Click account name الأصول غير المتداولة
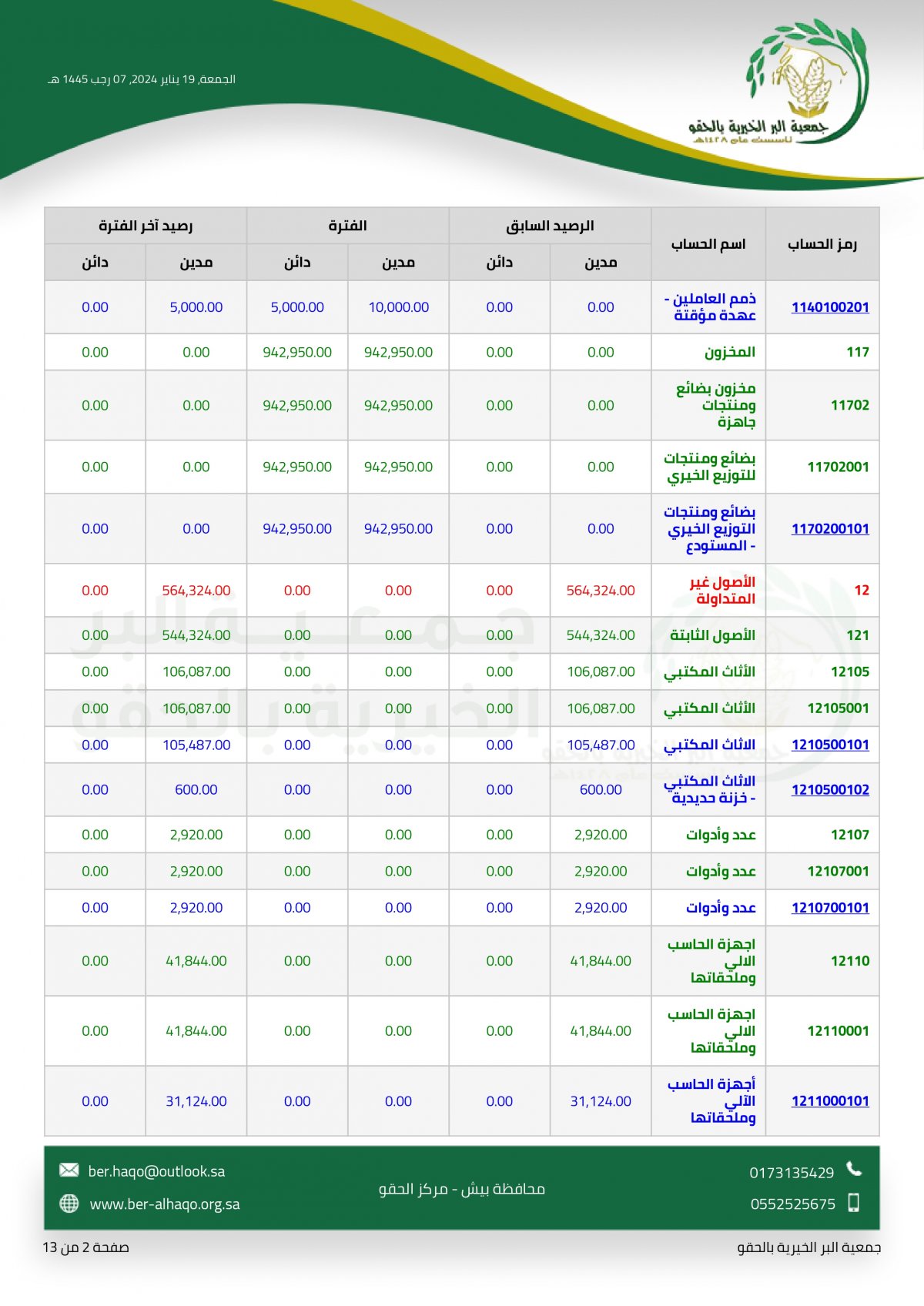The height and width of the screenshot is (1306, 924). pyautogui.click(x=722, y=591)
